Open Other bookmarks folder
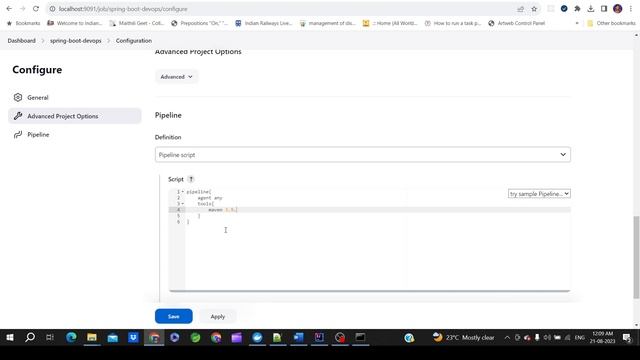Image resolution: width=640 pixels, height=360 pixels. coord(611,23)
